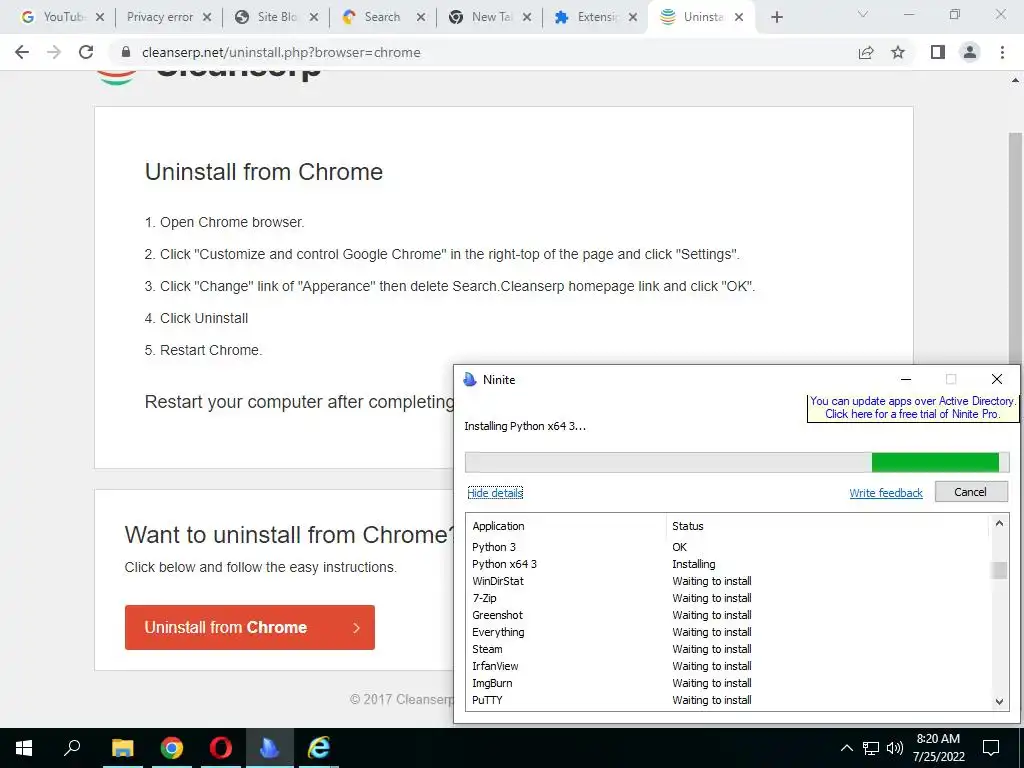
Task: Close the Extensions tab
Action: click(x=633, y=17)
